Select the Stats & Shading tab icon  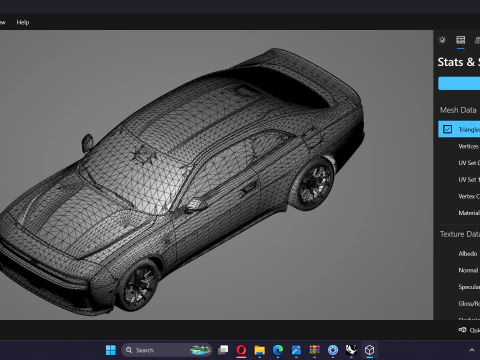(461, 40)
